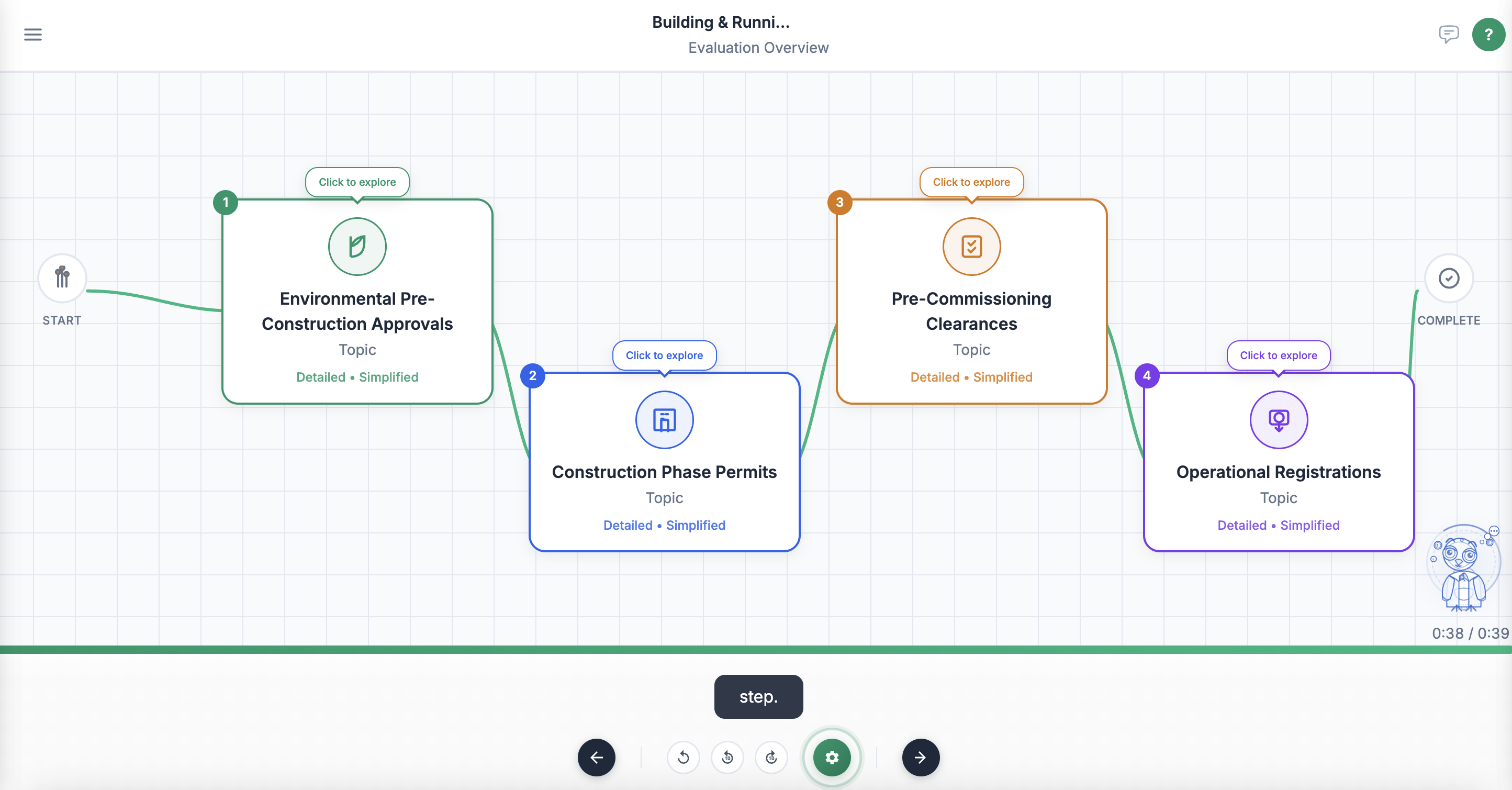
Task: Click the START node icon
Action: tap(62, 277)
